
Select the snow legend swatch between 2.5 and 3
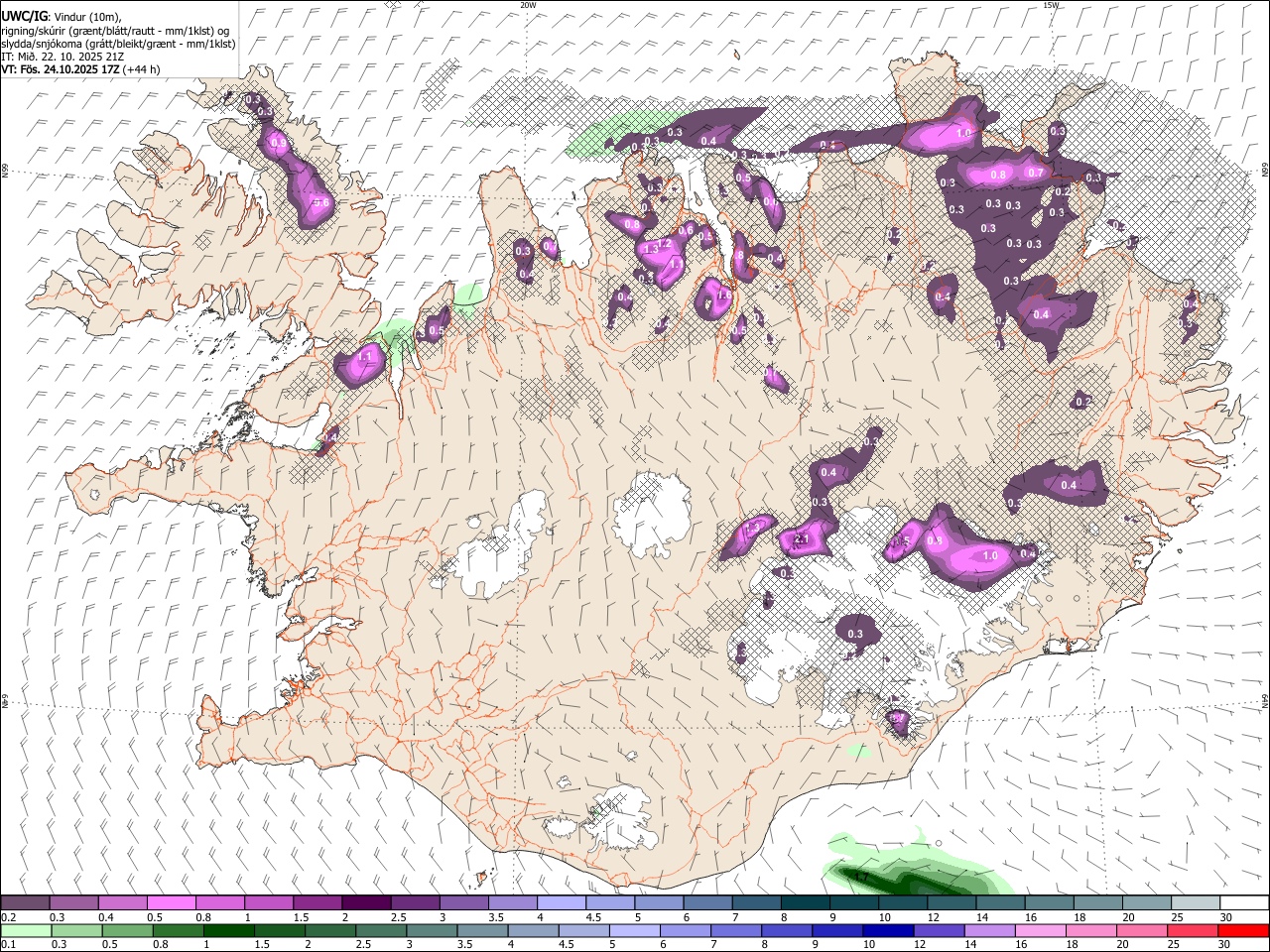(415, 903)
